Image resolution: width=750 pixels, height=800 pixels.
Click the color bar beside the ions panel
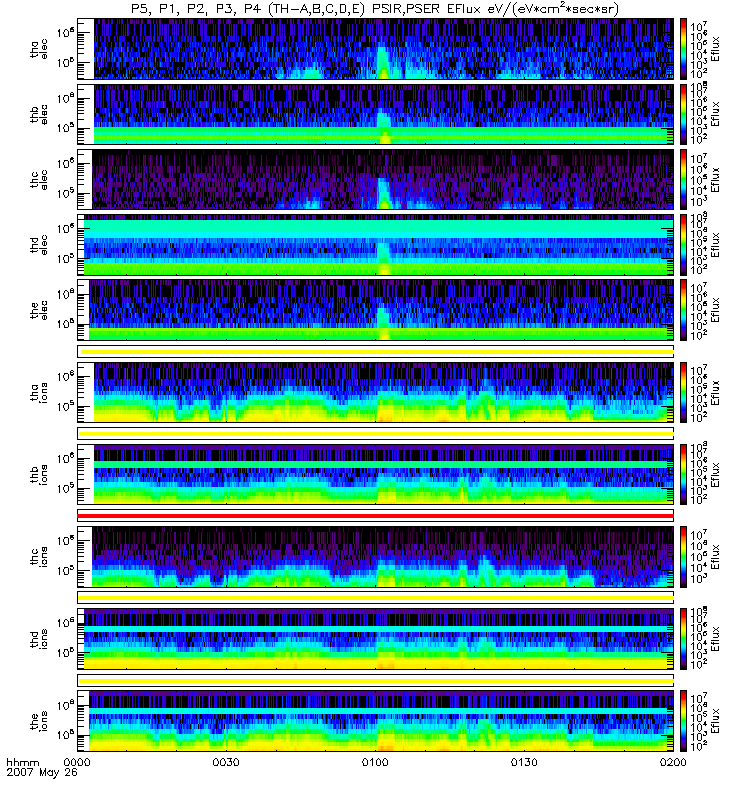[683, 721]
